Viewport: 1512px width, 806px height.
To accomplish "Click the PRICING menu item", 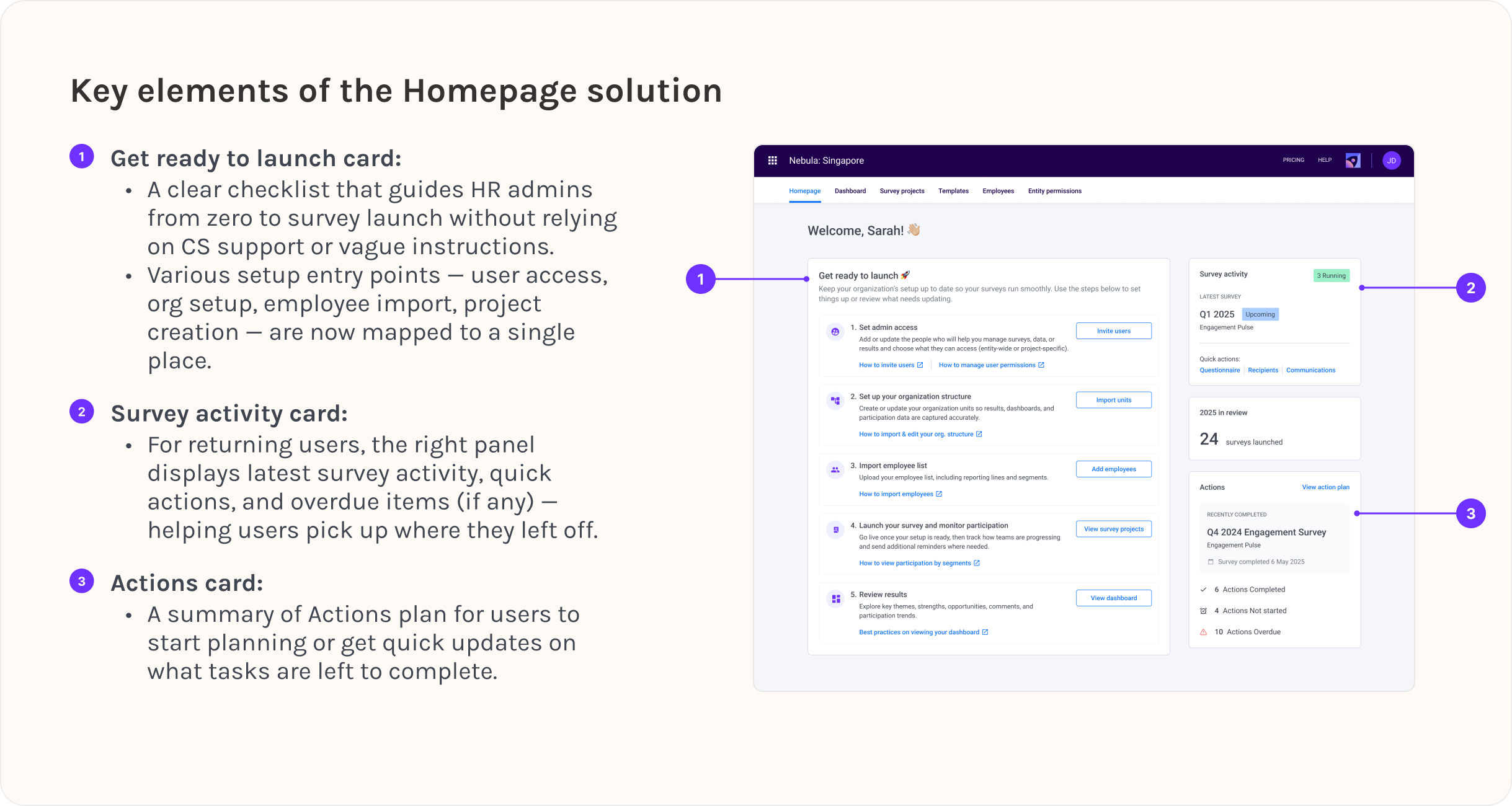I will (x=1293, y=160).
